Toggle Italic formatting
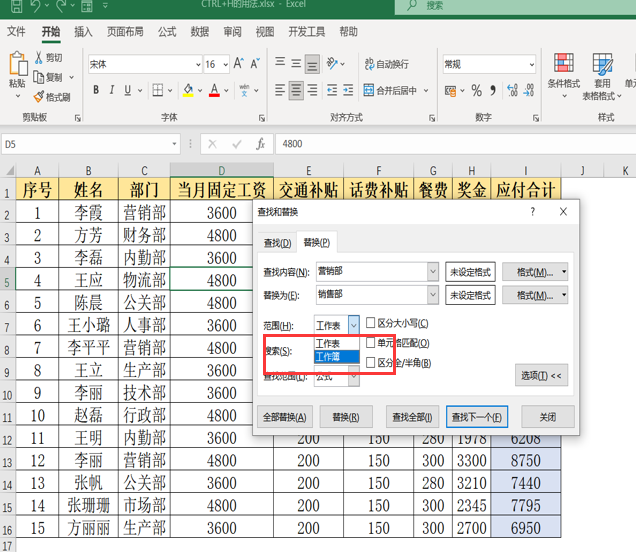This screenshot has height=552, width=636. [112, 90]
